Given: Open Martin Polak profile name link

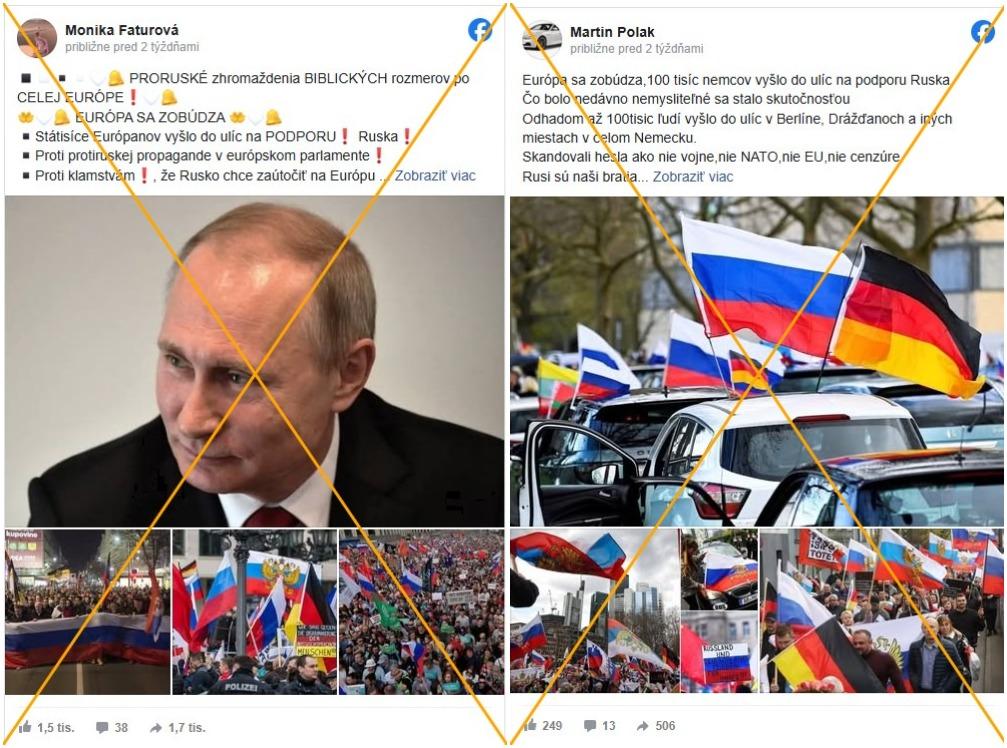Looking at the screenshot, I should (612, 31).
